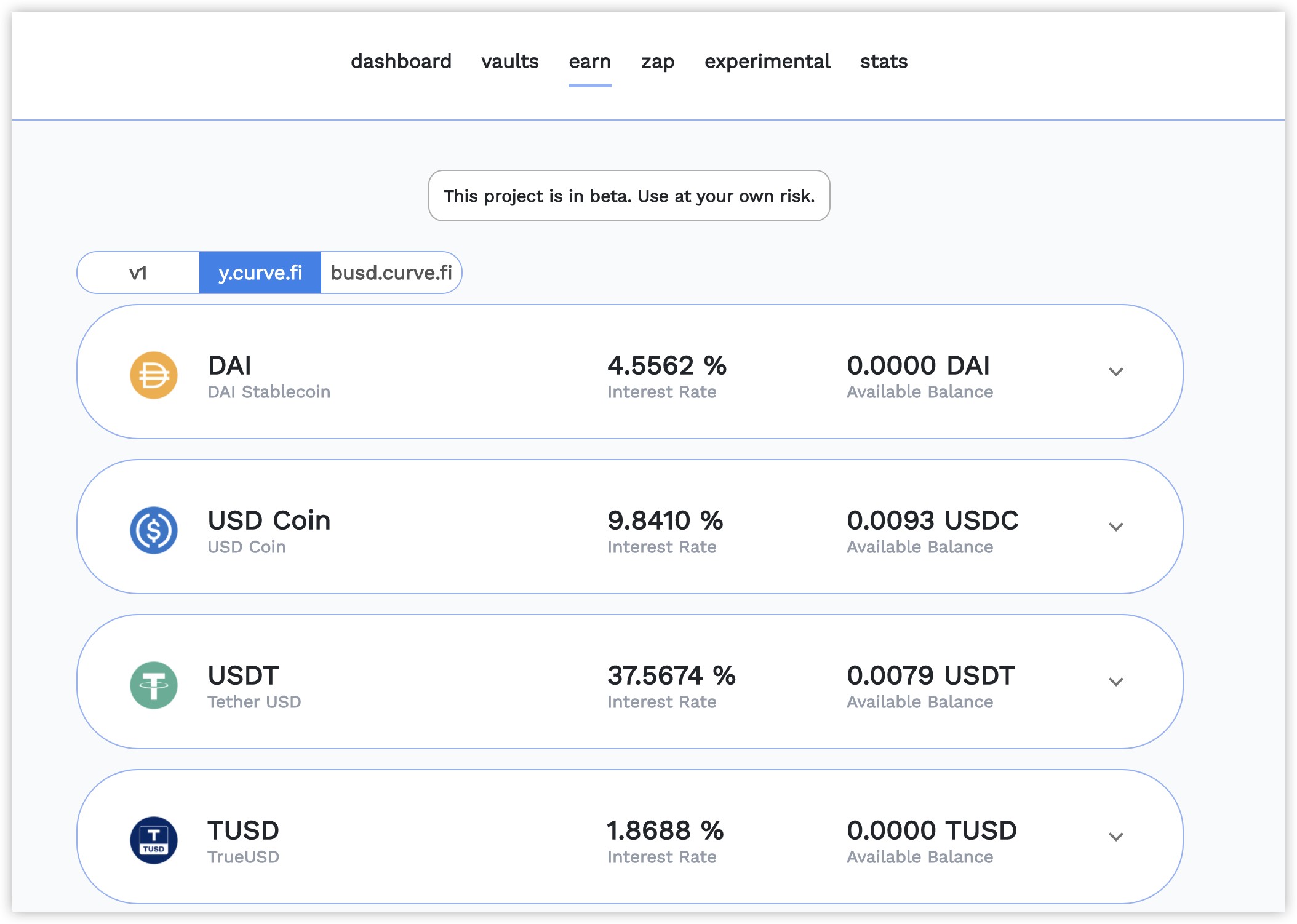The width and height of the screenshot is (1297, 924).
Task: Expand the TUSD row chevron
Action: 1116,837
